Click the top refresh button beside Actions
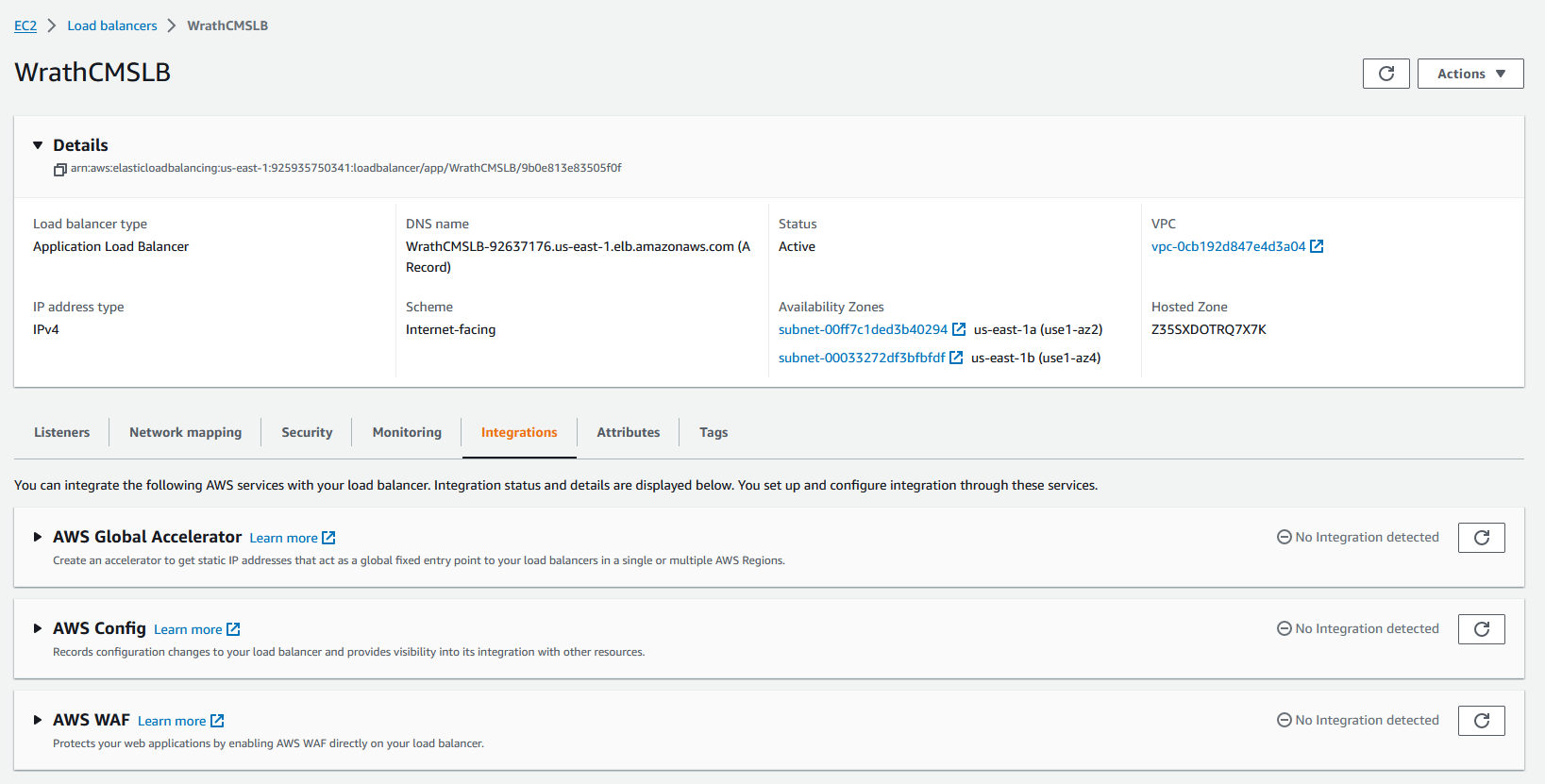 (x=1385, y=74)
